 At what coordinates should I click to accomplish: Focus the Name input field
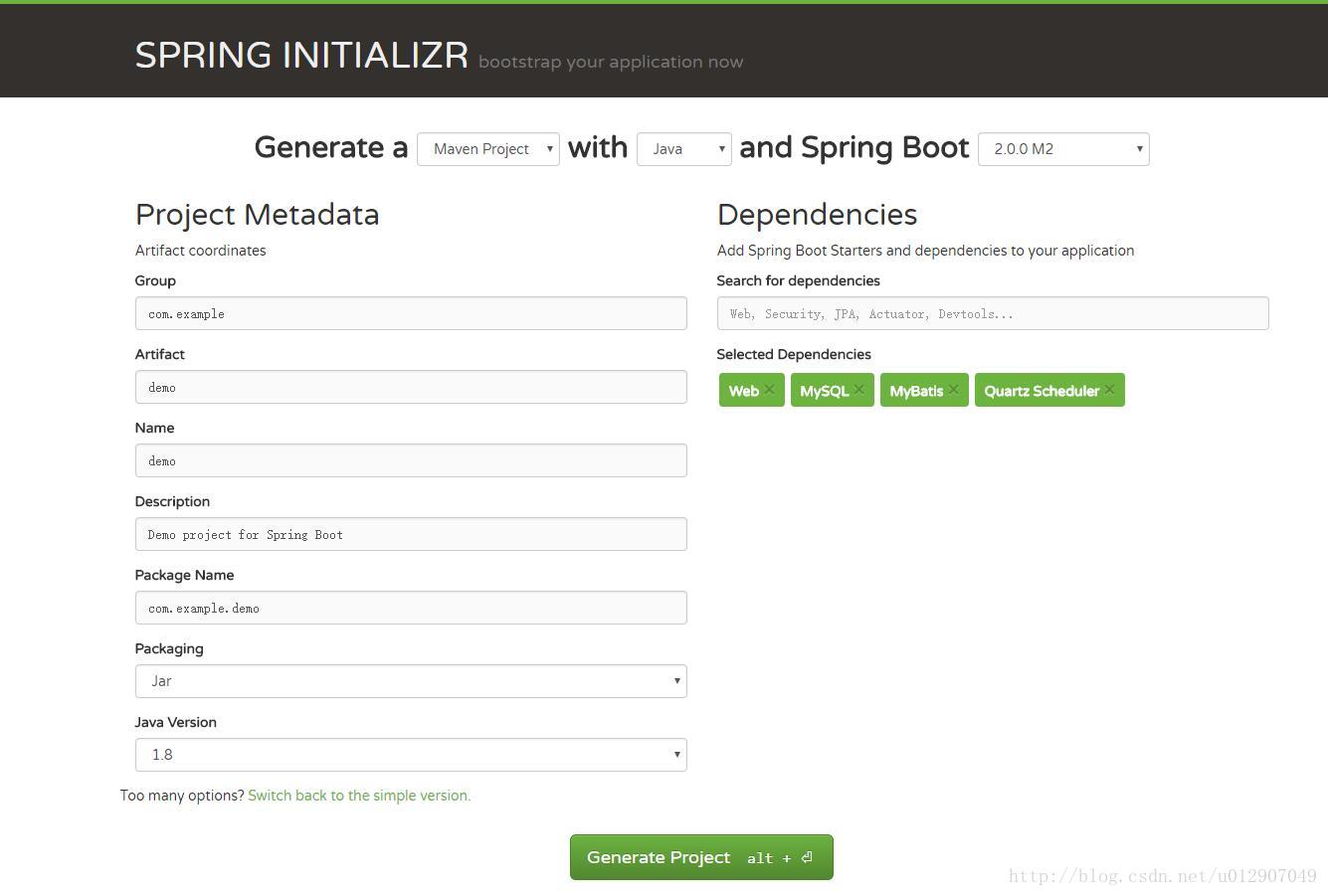pos(411,460)
